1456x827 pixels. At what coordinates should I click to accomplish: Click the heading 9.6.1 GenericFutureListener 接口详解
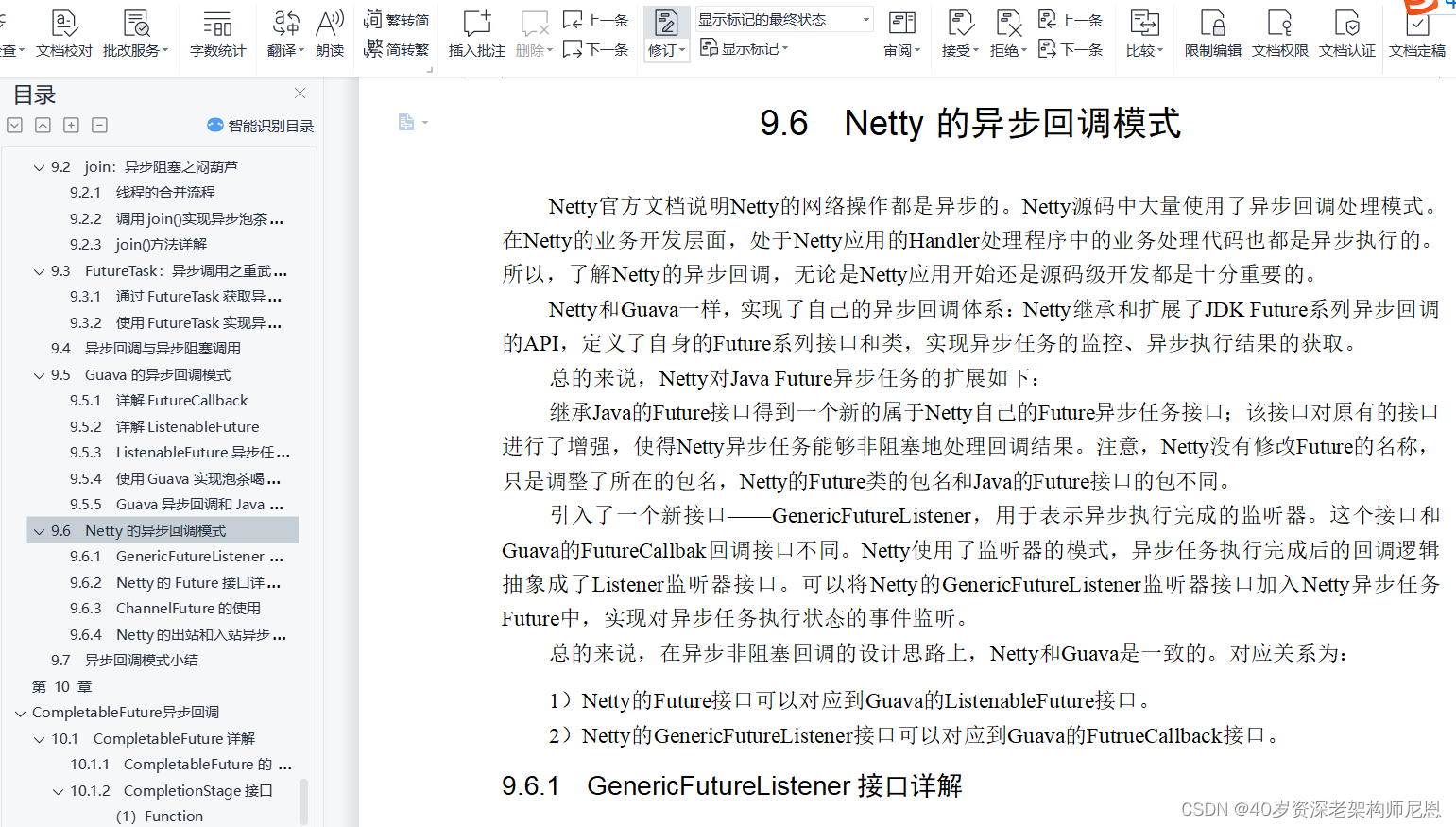point(732,785)
